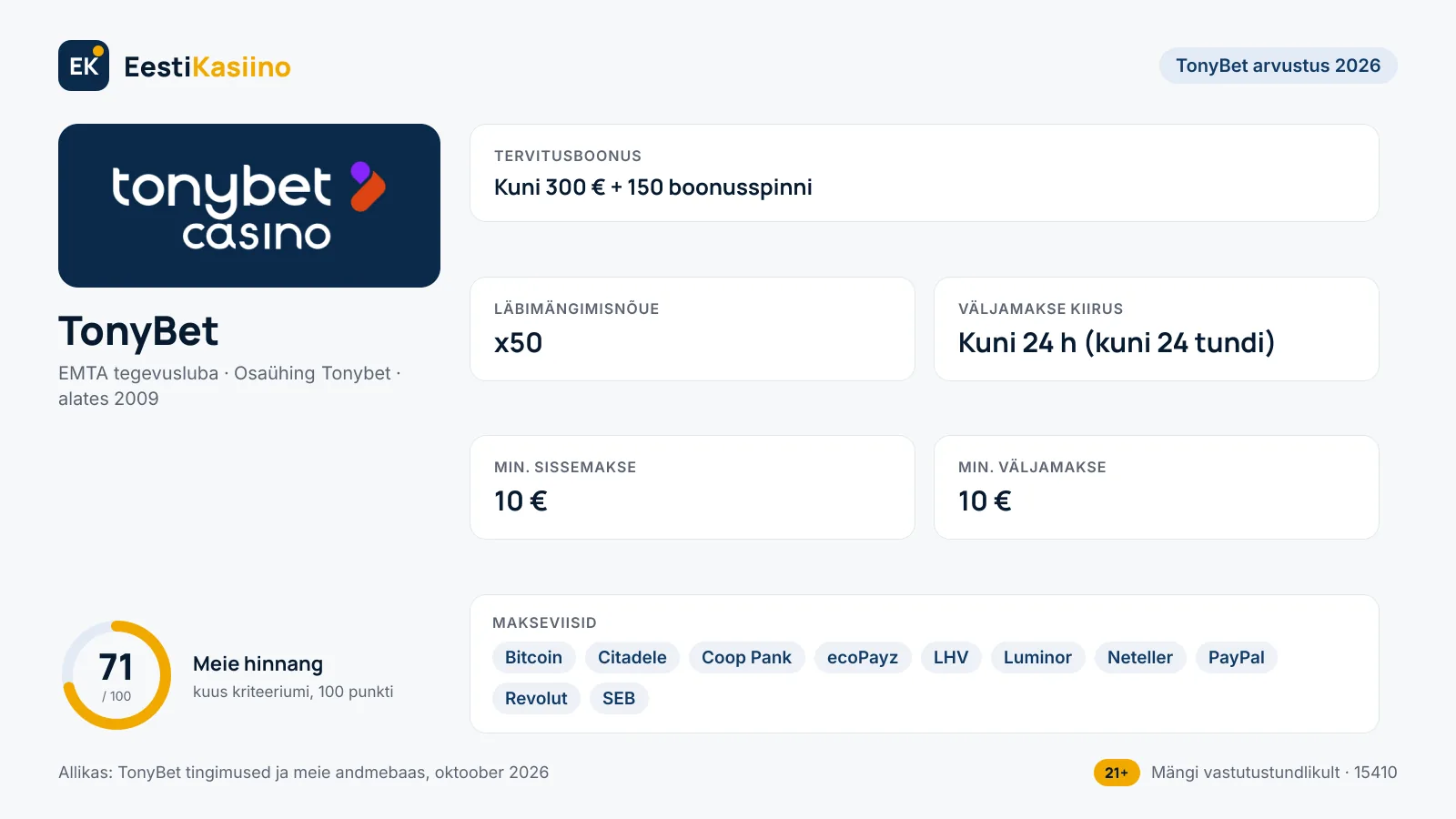Click the kuus kriteeriumi, 100 punkti text

tap(293, 692)
